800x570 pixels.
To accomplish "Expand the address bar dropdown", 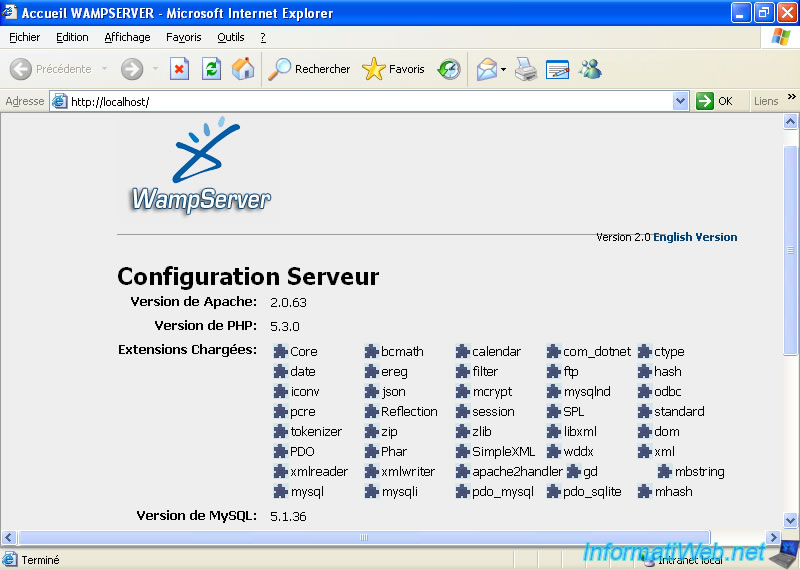I will coord(680,101).
